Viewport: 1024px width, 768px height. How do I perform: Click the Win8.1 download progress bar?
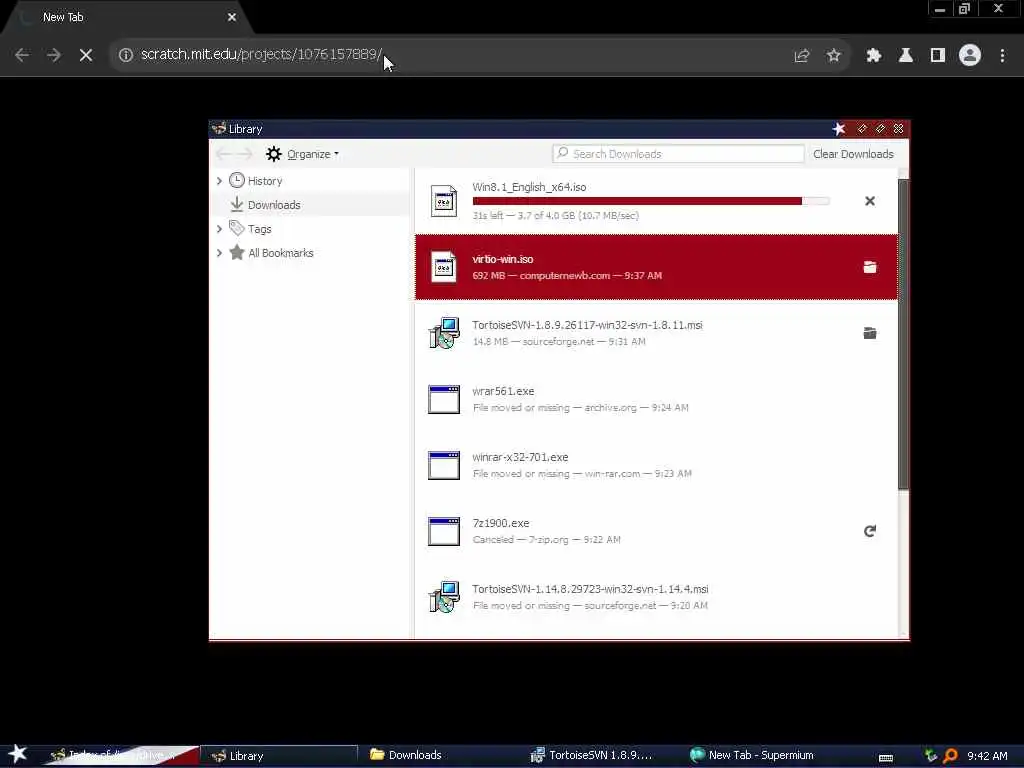(x=651, y=201)
